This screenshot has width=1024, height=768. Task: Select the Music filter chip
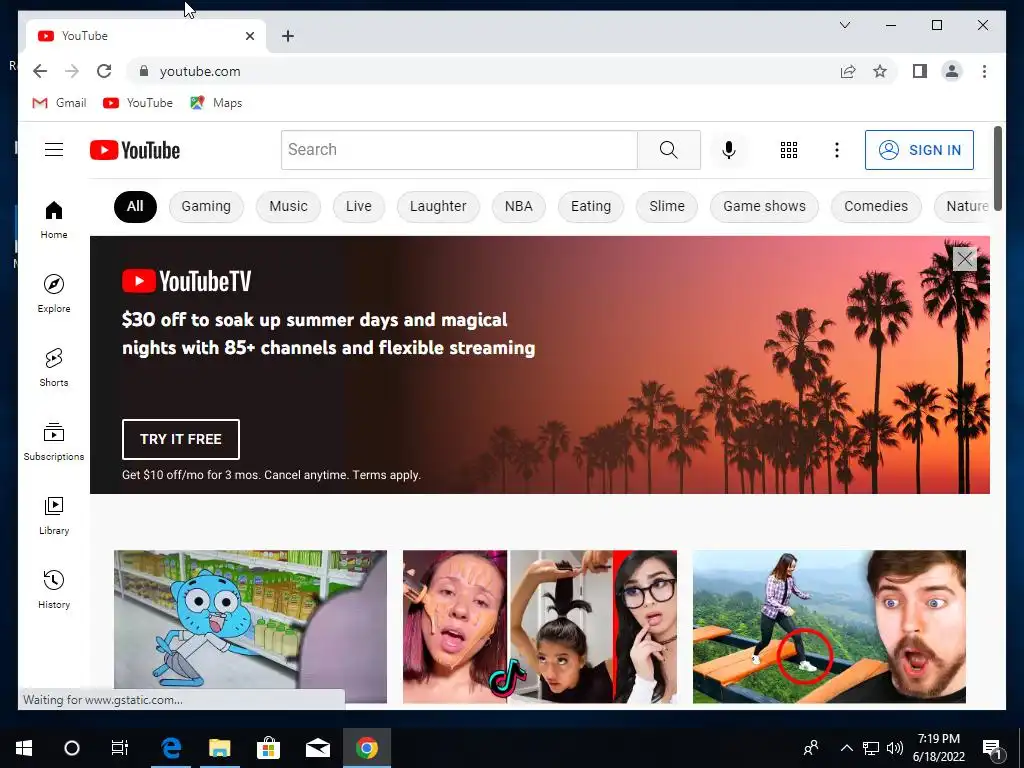coord(288,206)
